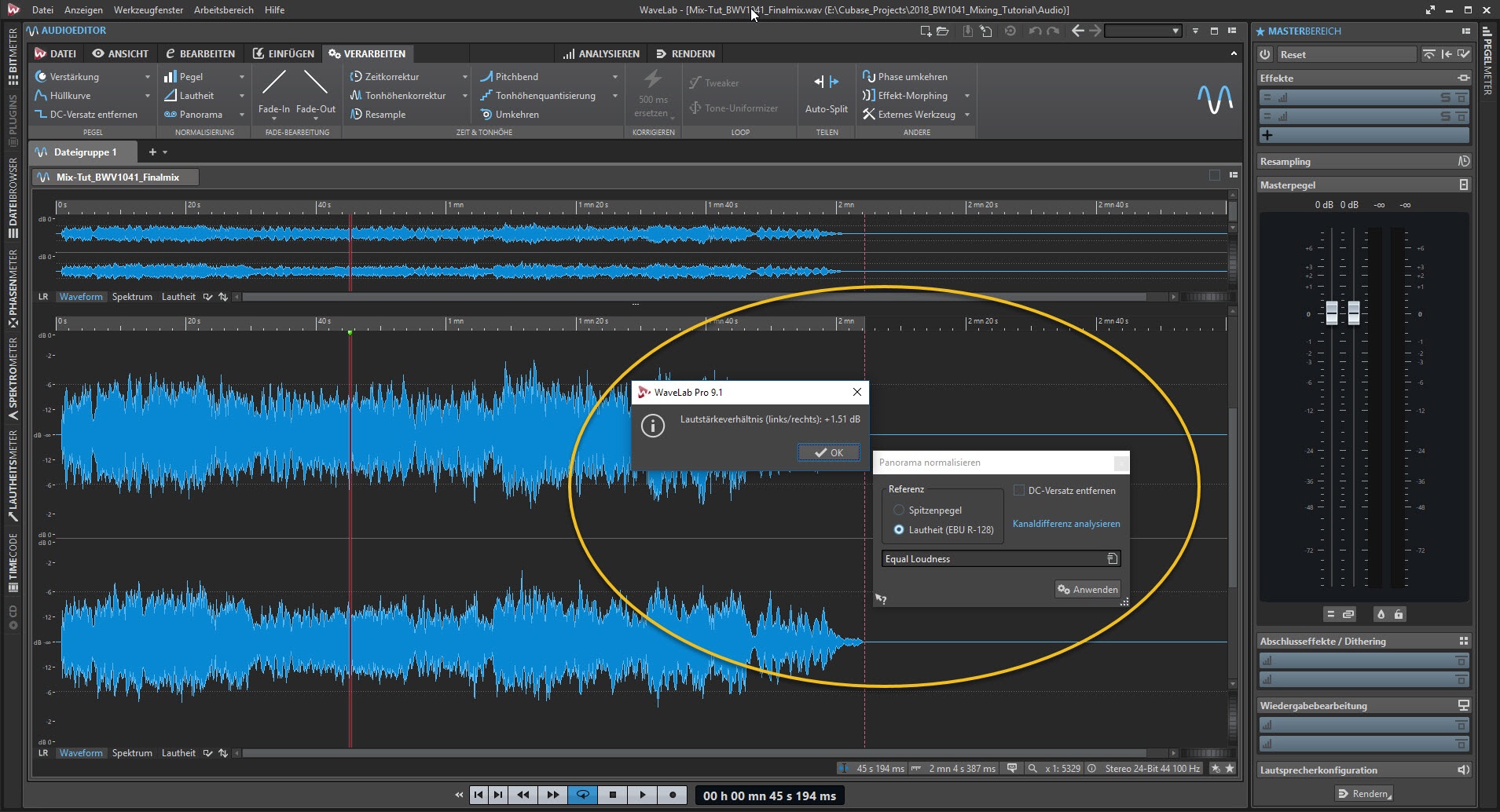Switch to the BEARBEITEN tab
The width and height of the screenshot is (1500, 812).
200,53
